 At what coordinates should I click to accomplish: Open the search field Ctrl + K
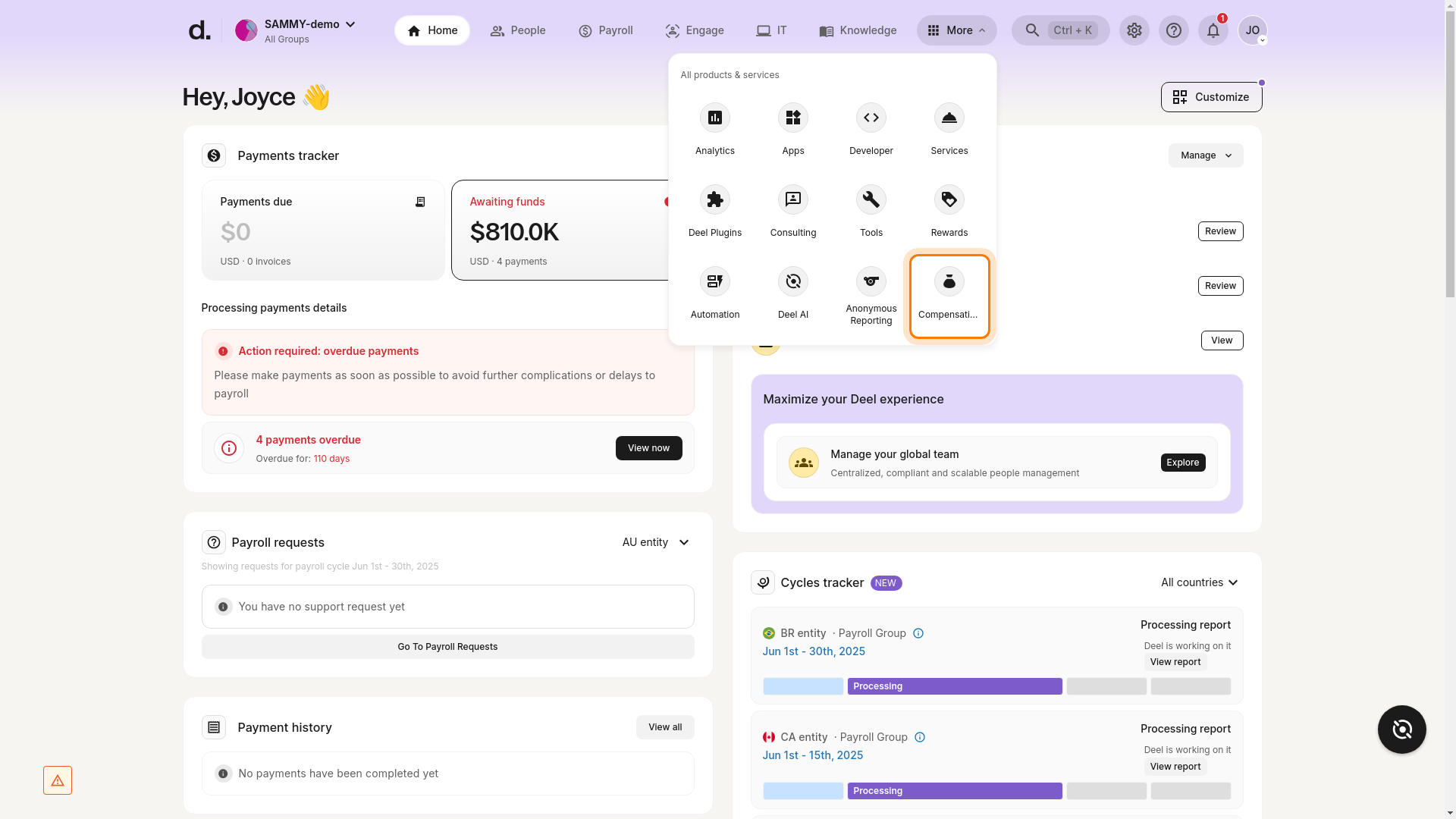(1060, 30)
